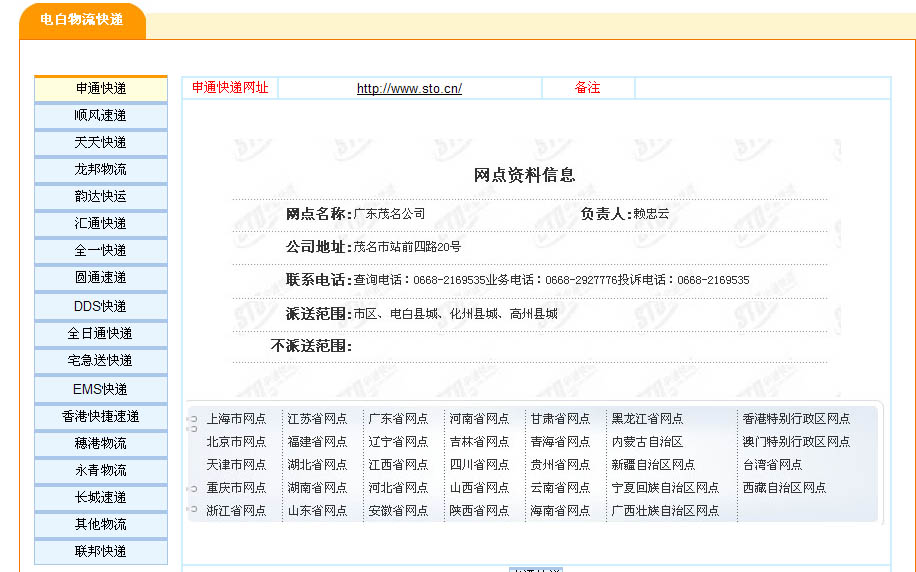Open 上海市网点 link
Image resolution: width=916 pixels, height=572 pixels.
click(x=236, y=419)
